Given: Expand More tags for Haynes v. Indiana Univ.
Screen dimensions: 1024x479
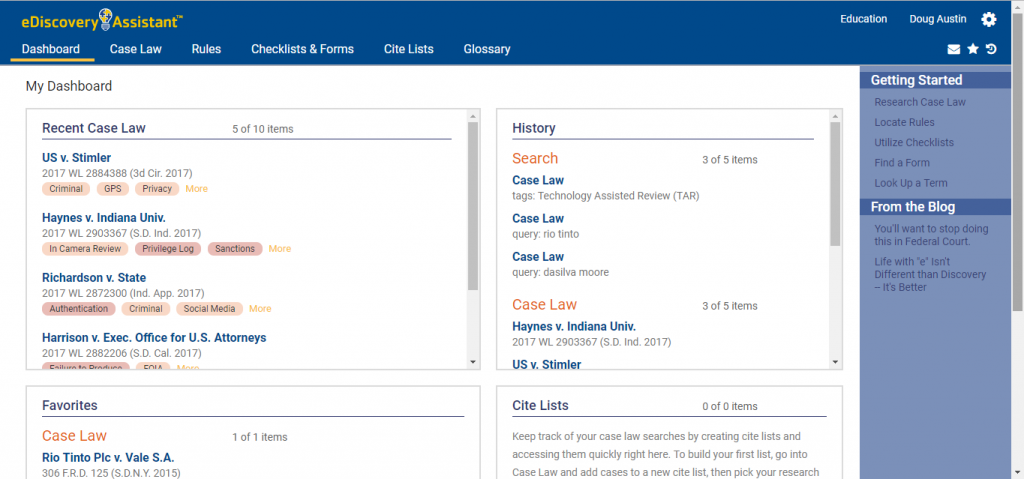Looking at the screenshot, I should (x=280, y=249).
